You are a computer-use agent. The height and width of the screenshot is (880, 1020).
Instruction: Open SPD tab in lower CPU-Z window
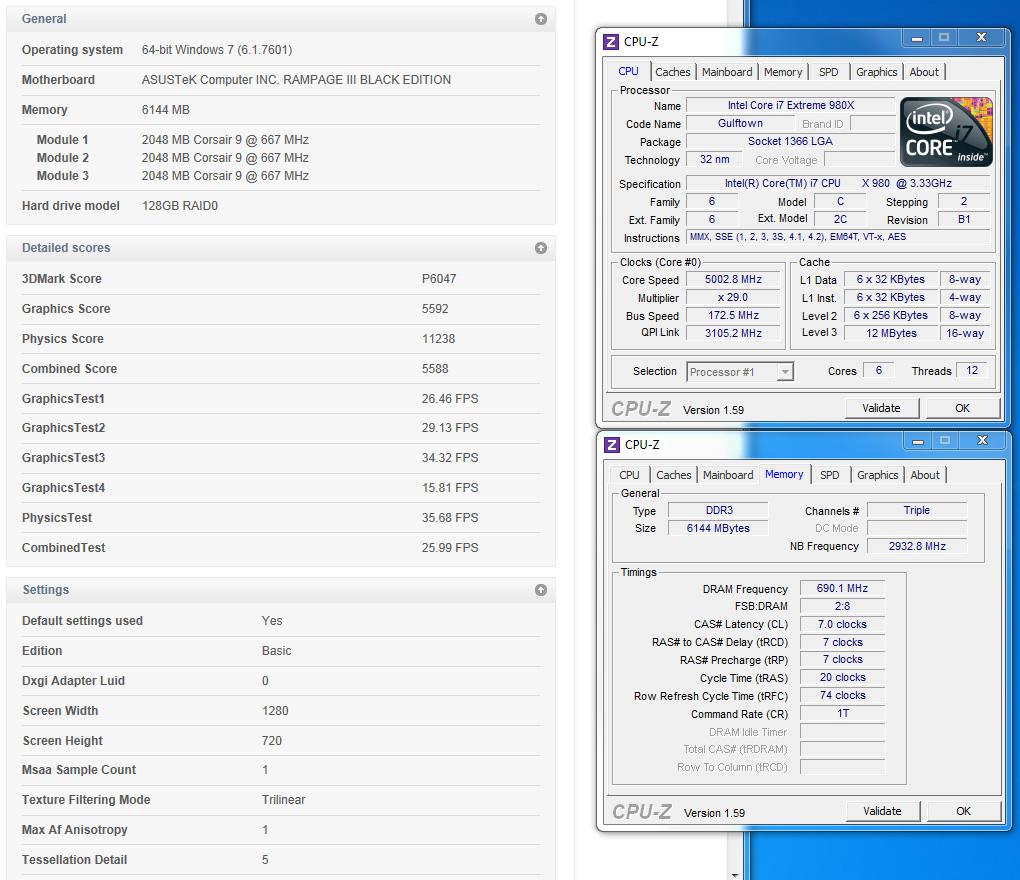click(829, 475)
